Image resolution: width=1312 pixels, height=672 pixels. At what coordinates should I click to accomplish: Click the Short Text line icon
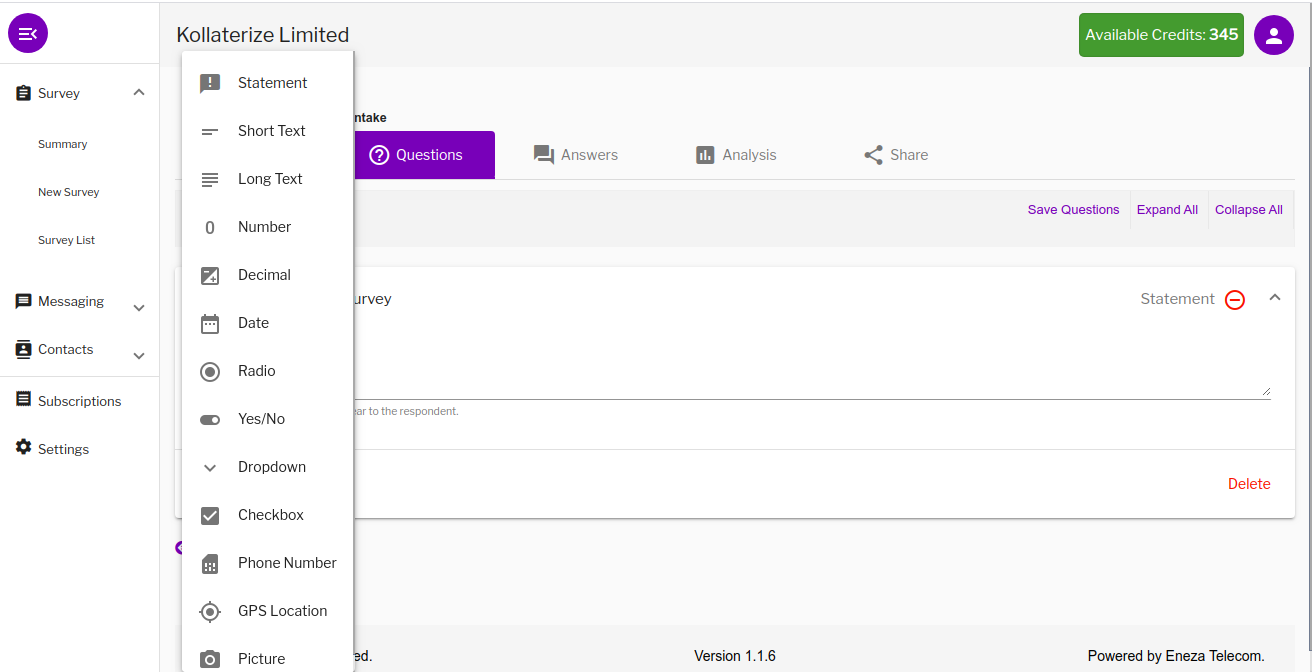pos(210,131)
